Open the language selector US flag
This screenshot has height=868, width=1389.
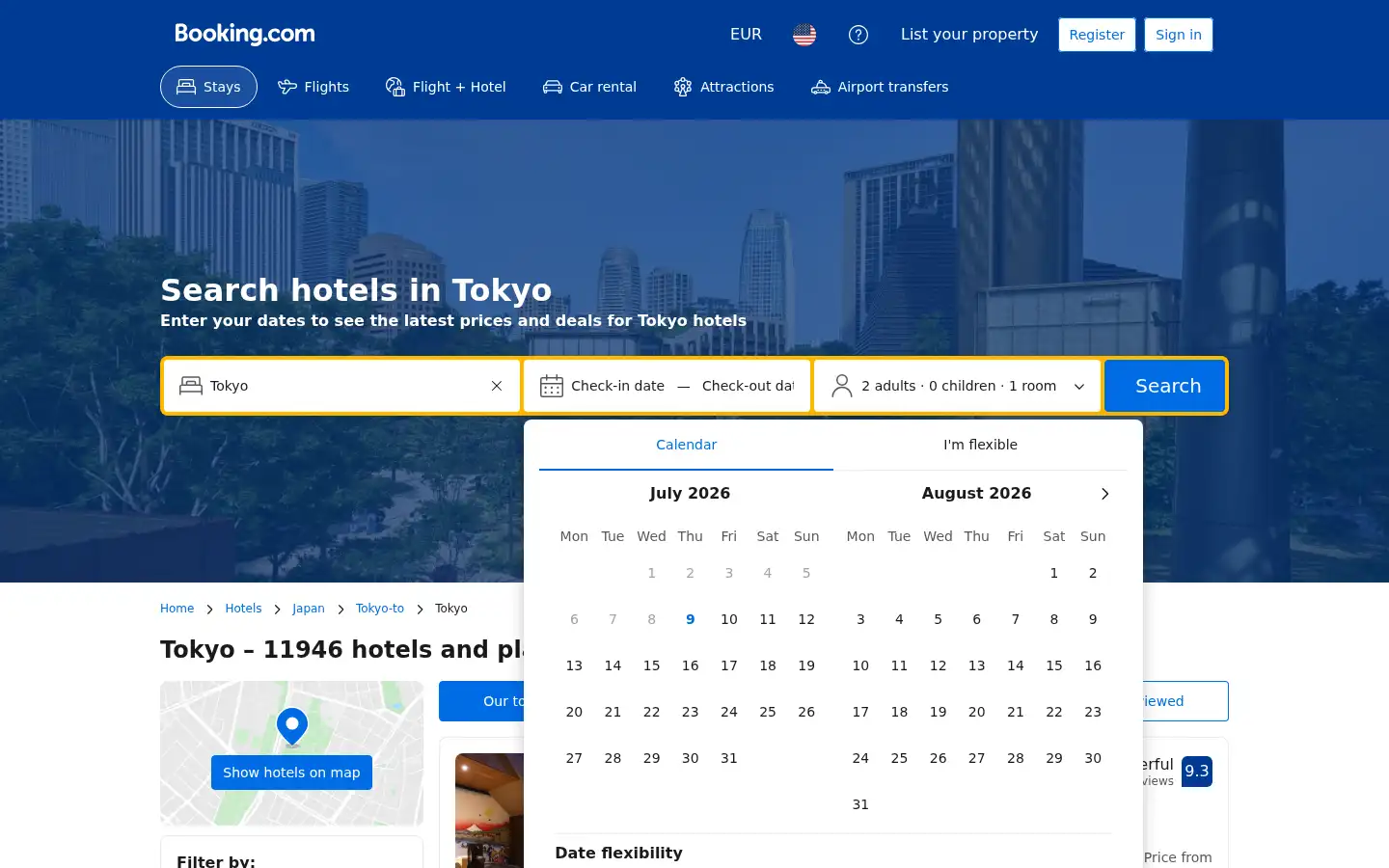coord(804,35)
